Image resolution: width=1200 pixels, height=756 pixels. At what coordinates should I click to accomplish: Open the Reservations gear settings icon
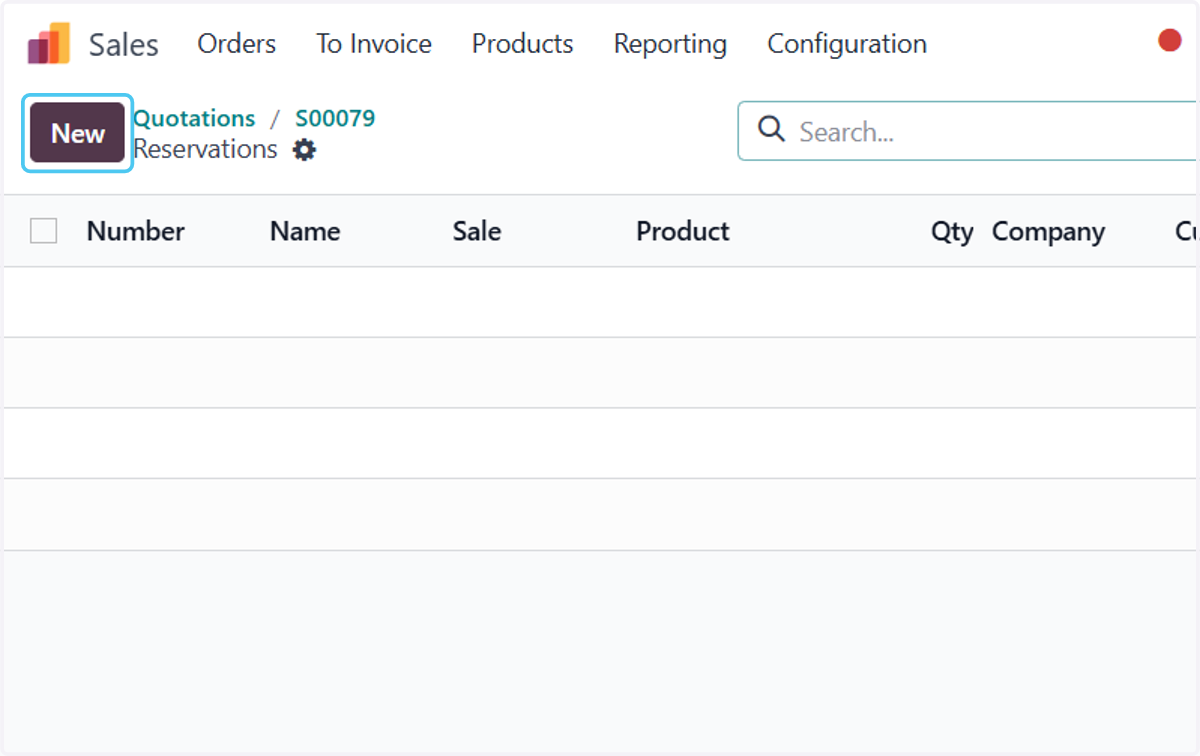304,150
